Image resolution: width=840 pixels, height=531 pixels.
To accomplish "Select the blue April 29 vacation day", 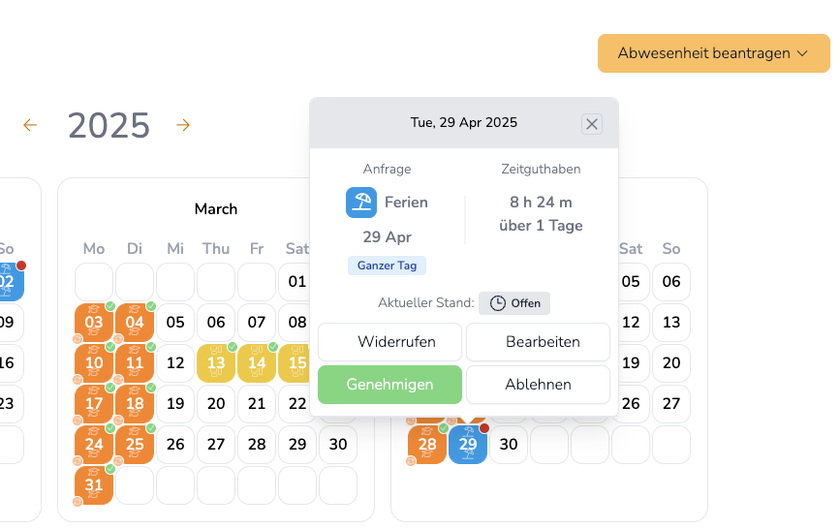I will click(467, 444).
